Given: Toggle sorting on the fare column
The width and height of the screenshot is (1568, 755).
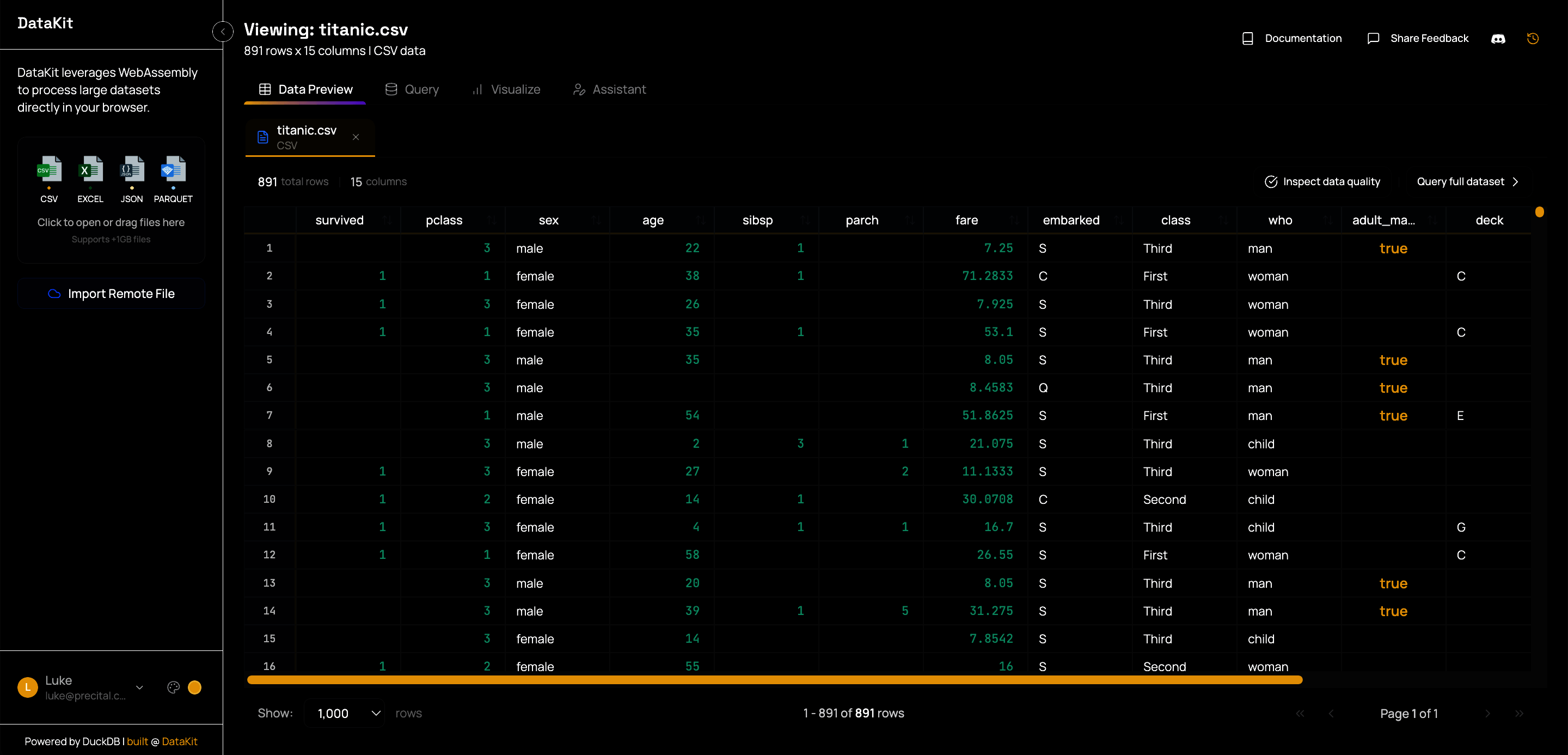Looking at the screenshot, I should tap(1015, 221).
